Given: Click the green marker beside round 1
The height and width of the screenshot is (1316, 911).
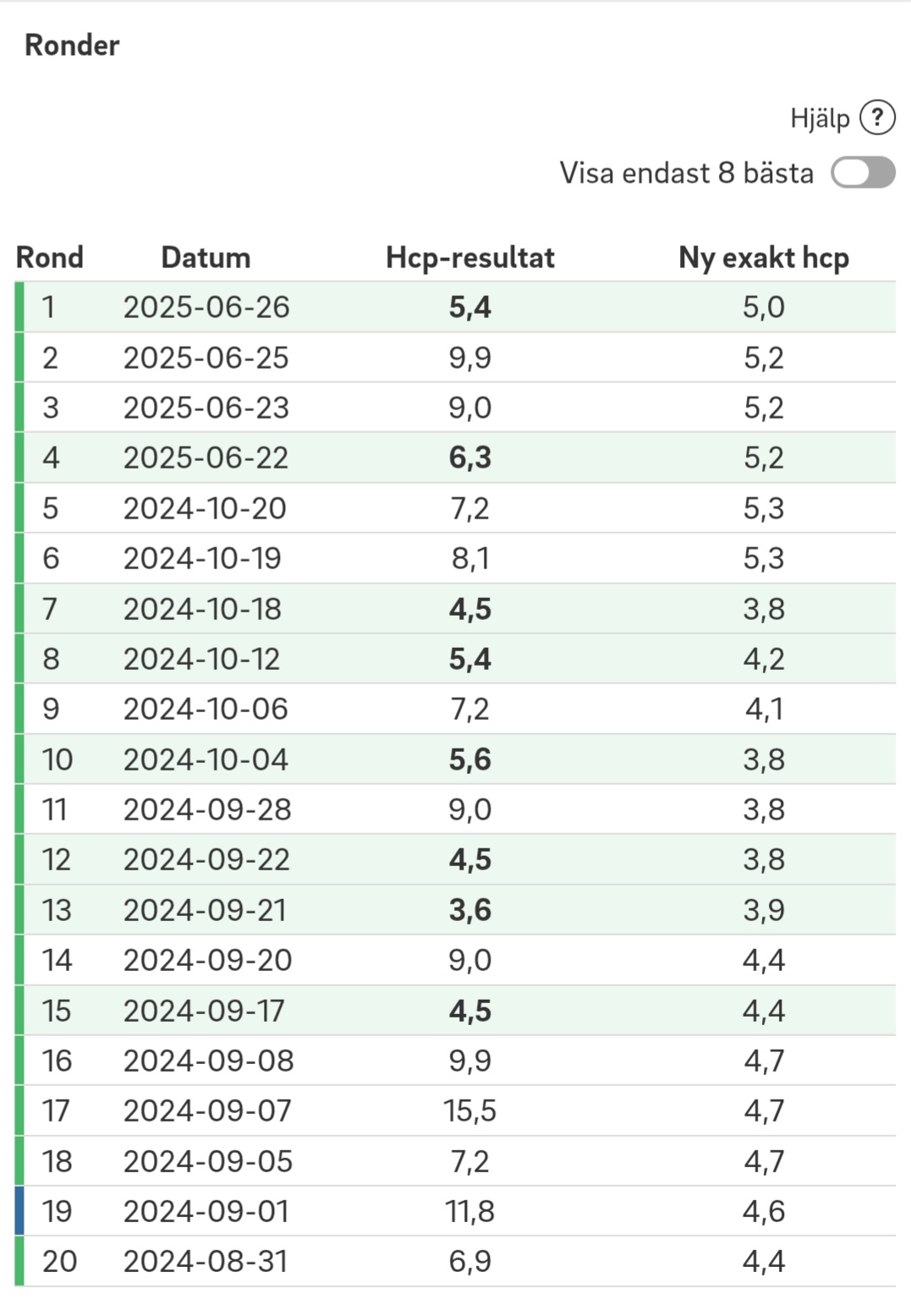Looking at the screenshot, I should point(19,307).
